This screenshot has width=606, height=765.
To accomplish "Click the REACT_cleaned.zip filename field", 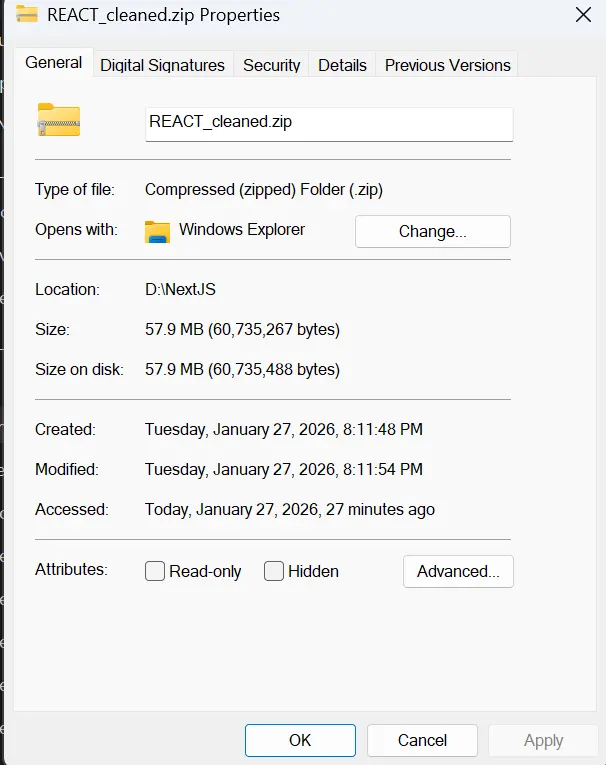I will click(x=328, y=123).
